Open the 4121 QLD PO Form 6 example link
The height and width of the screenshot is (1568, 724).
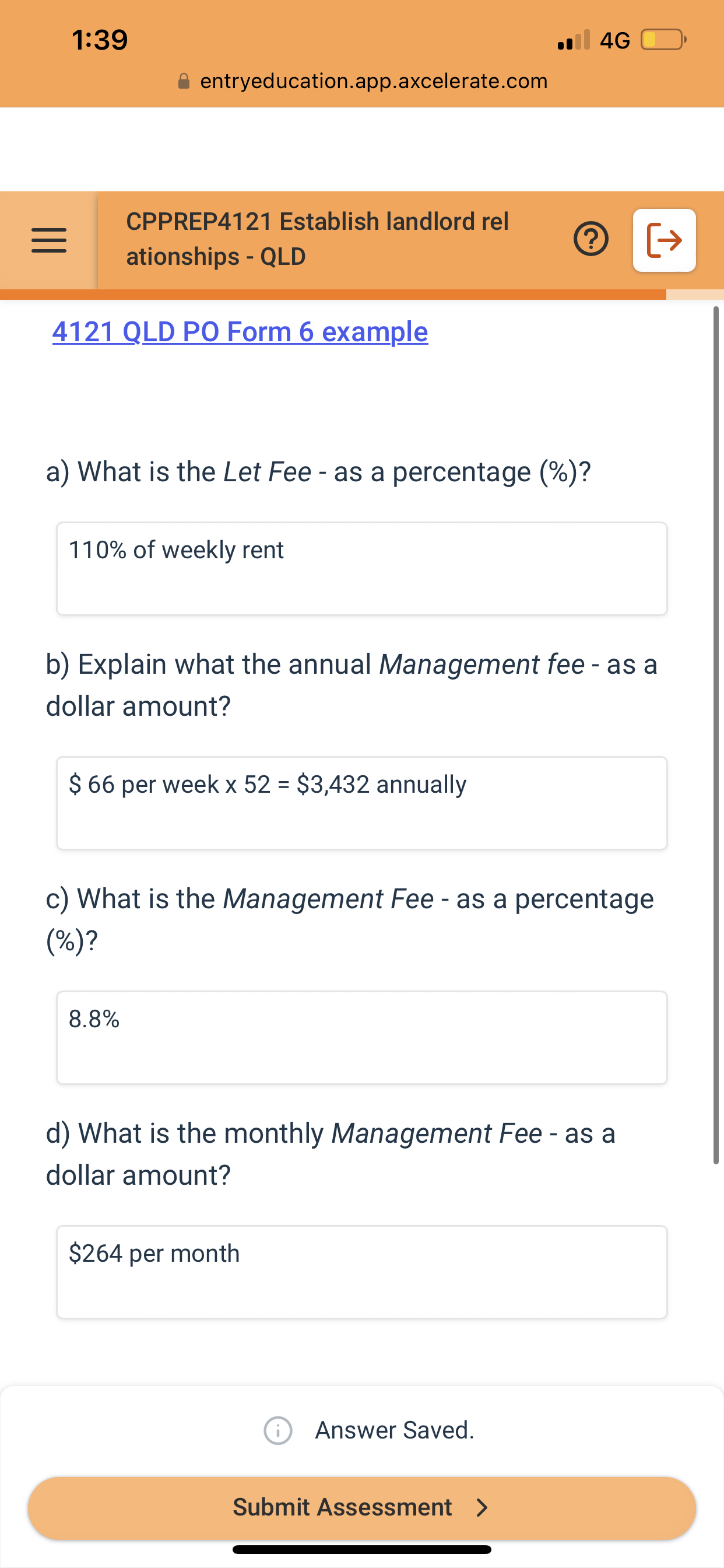240,332
